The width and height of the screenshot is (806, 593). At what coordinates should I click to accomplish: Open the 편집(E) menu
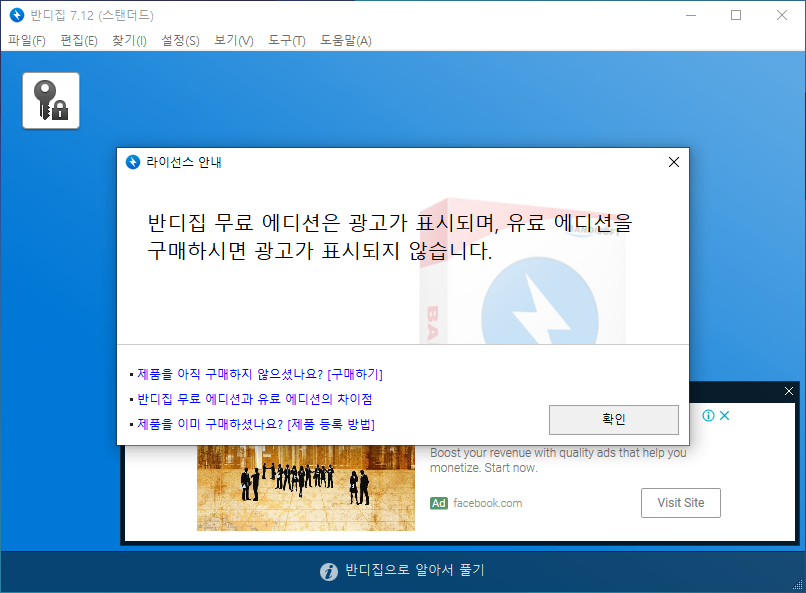point(79,40)
